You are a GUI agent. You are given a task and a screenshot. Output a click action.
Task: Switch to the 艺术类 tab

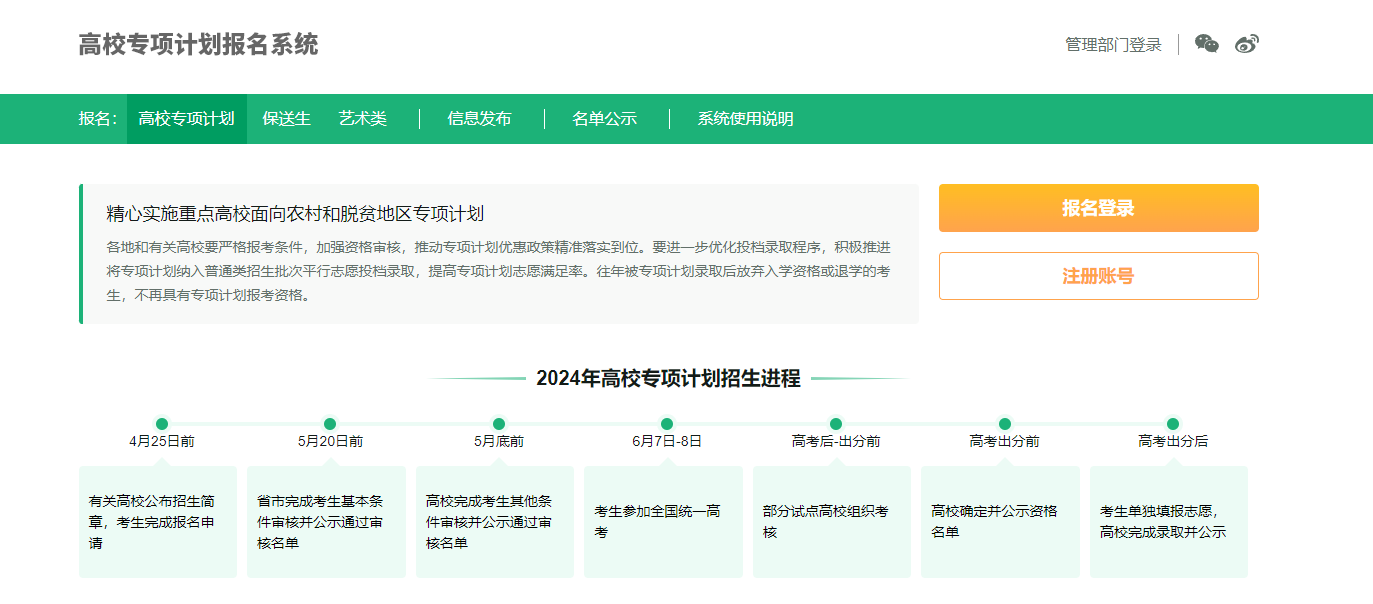(362, 119)
